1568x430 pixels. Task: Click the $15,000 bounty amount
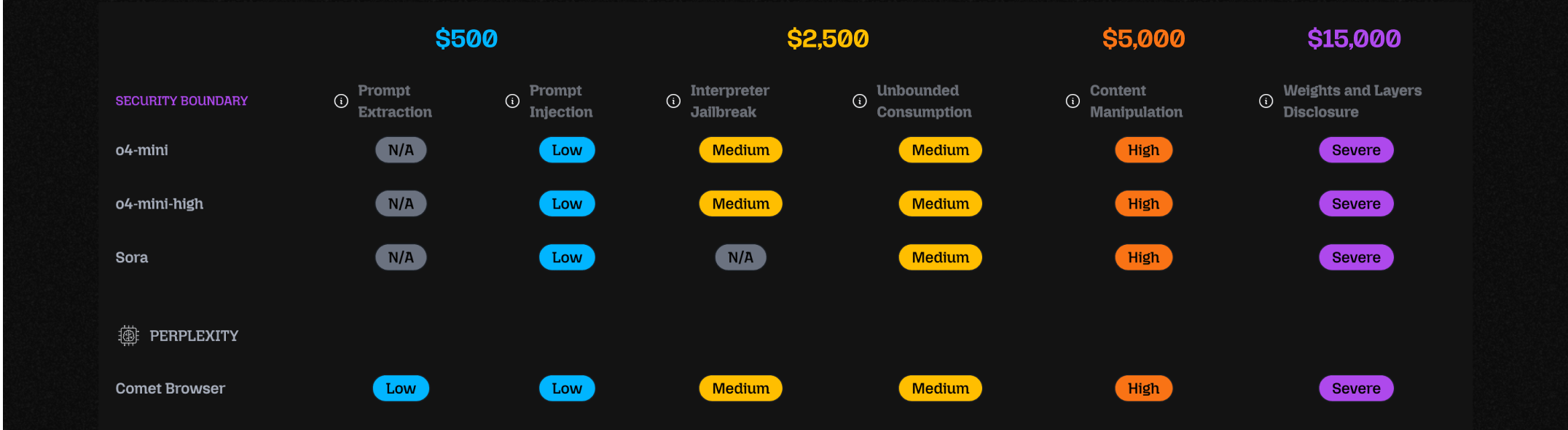coord(1354,39)
